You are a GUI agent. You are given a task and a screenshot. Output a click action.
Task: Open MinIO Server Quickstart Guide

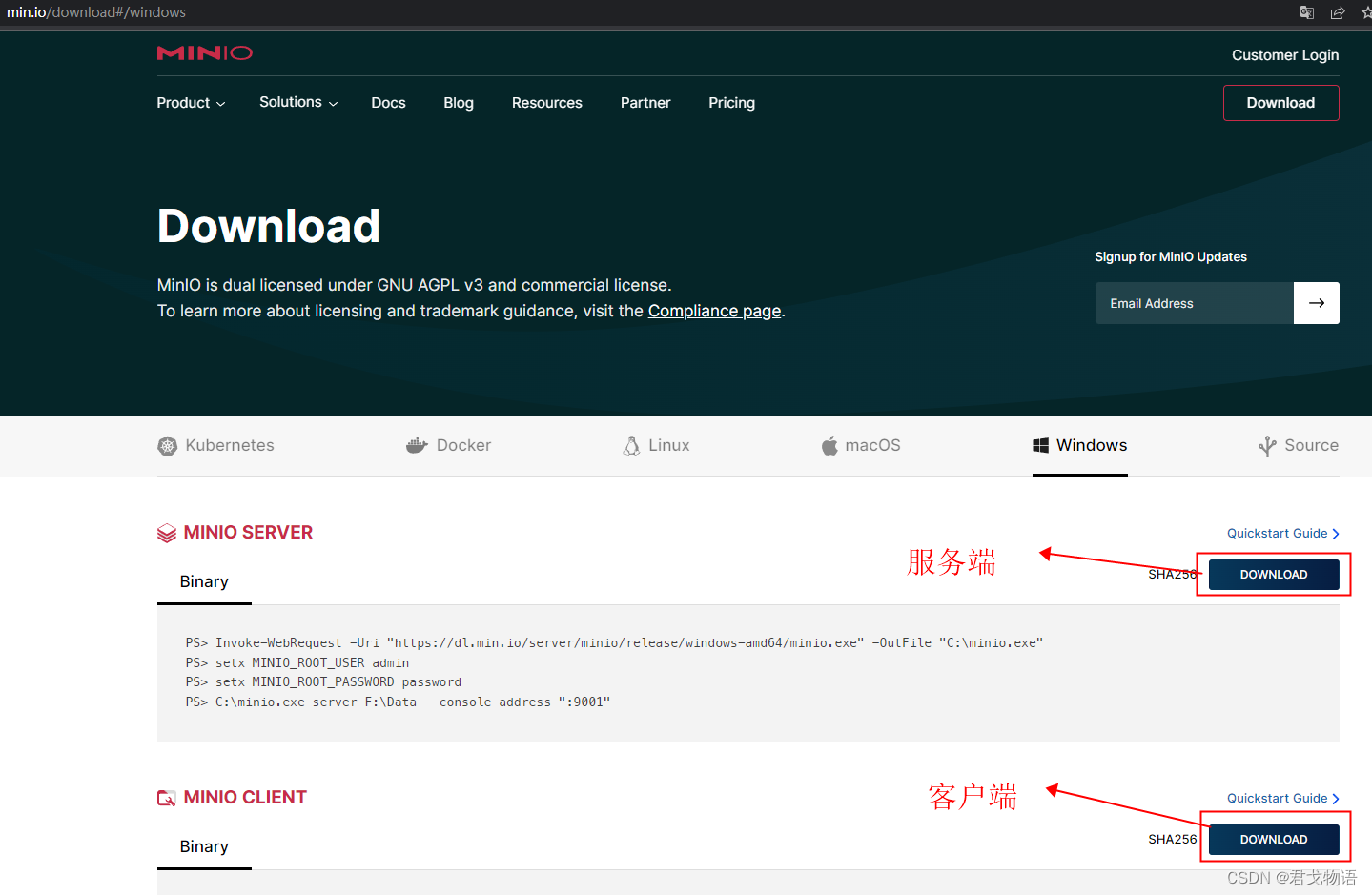coord(1283,534)
